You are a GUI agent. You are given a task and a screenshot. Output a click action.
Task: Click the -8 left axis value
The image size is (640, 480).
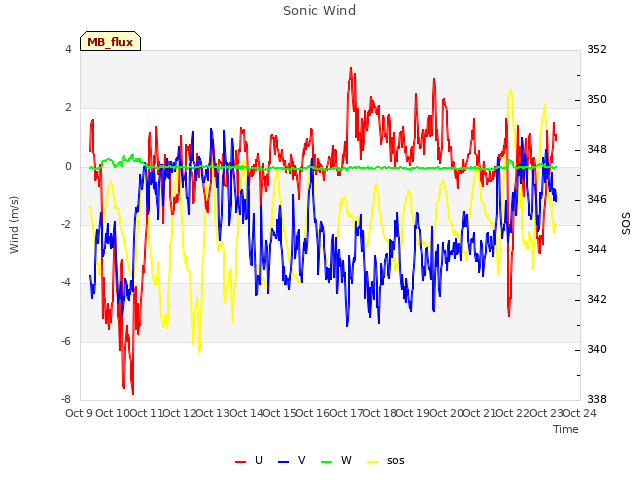tap(66, 399)
